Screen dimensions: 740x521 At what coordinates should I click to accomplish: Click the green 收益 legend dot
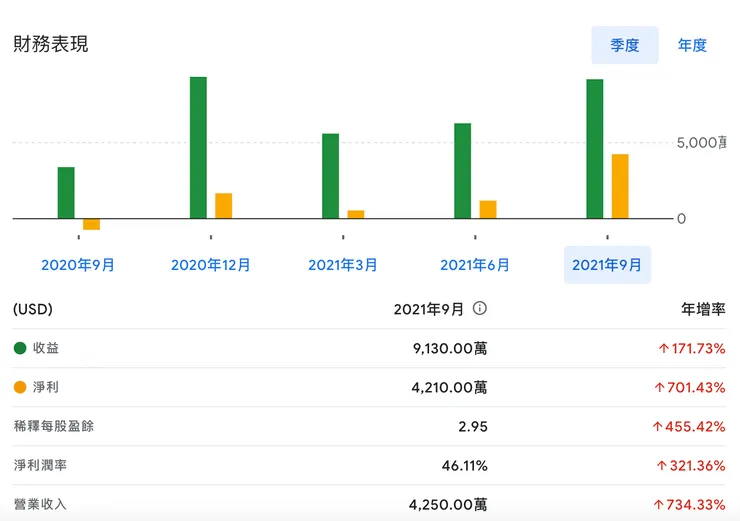(x=20, y=348)
